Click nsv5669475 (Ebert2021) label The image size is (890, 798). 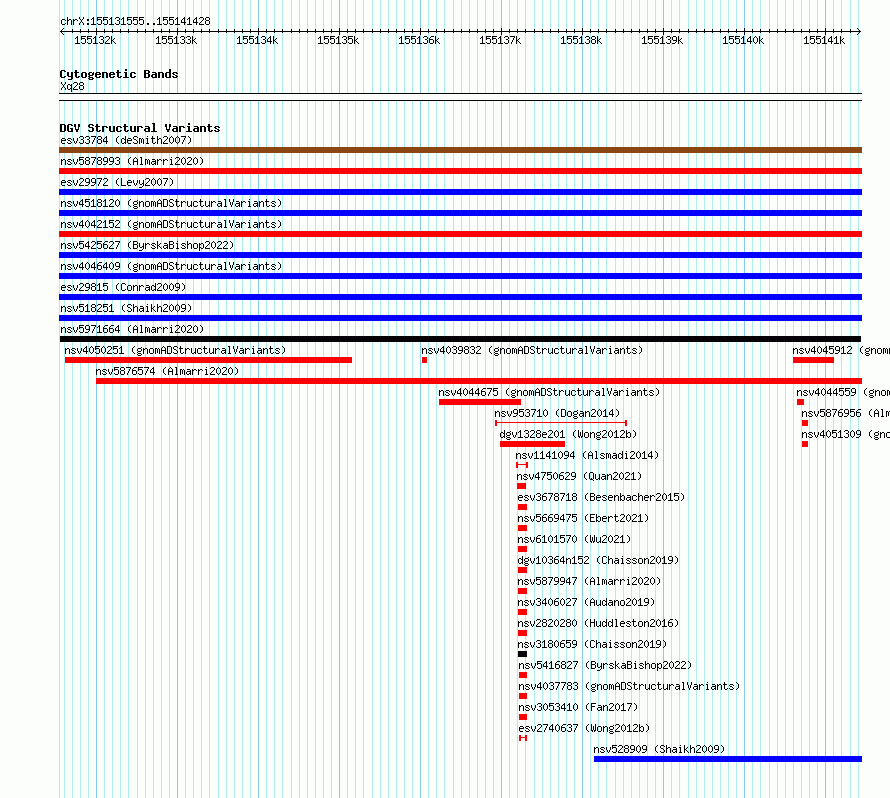pyautogui.click(x=583, y=518)
